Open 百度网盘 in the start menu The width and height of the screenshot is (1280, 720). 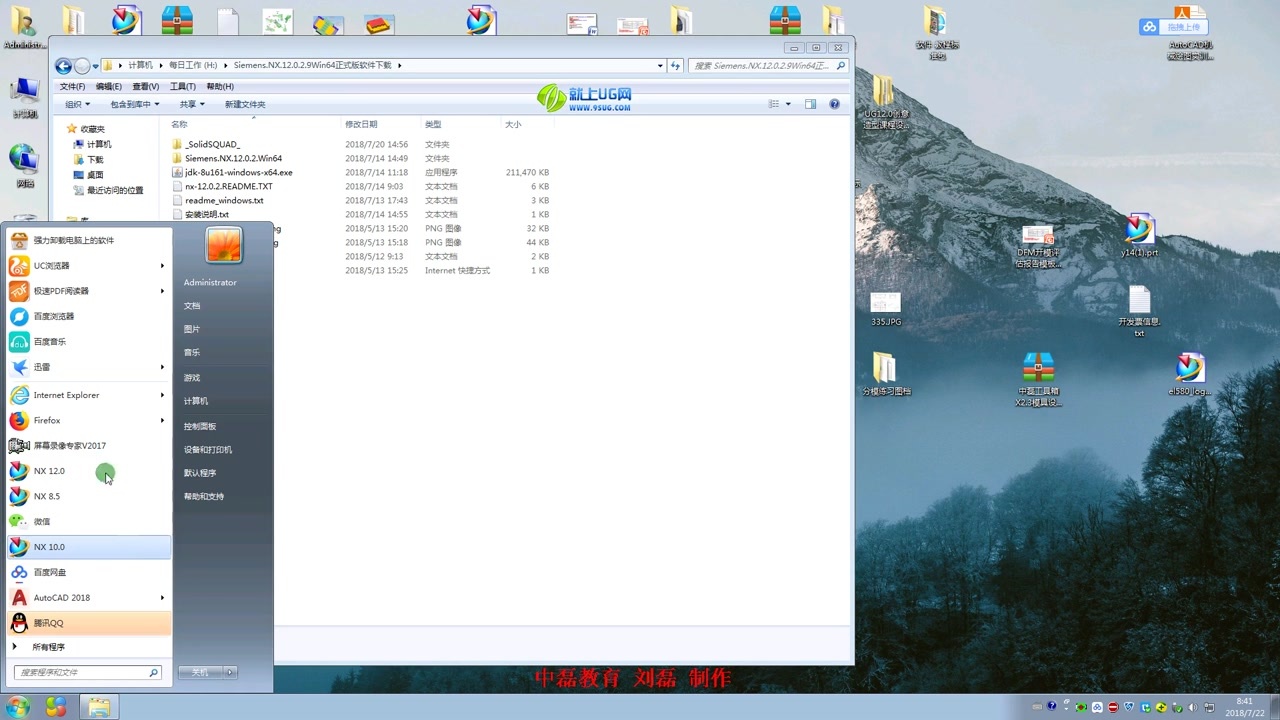pos(89,572)
